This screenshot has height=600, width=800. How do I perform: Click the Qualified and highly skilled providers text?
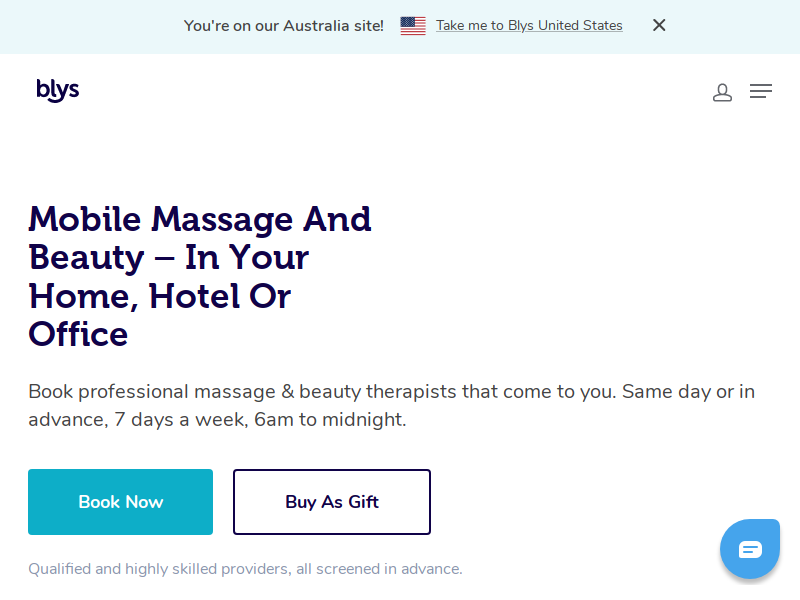(245, 569)
